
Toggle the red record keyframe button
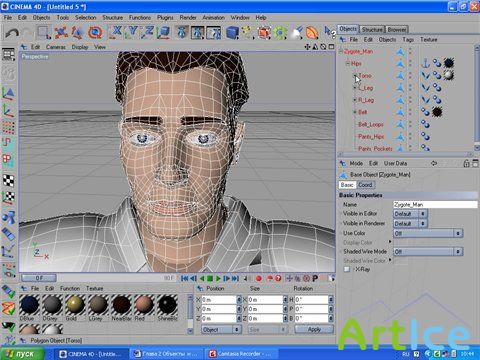point(258,278)
